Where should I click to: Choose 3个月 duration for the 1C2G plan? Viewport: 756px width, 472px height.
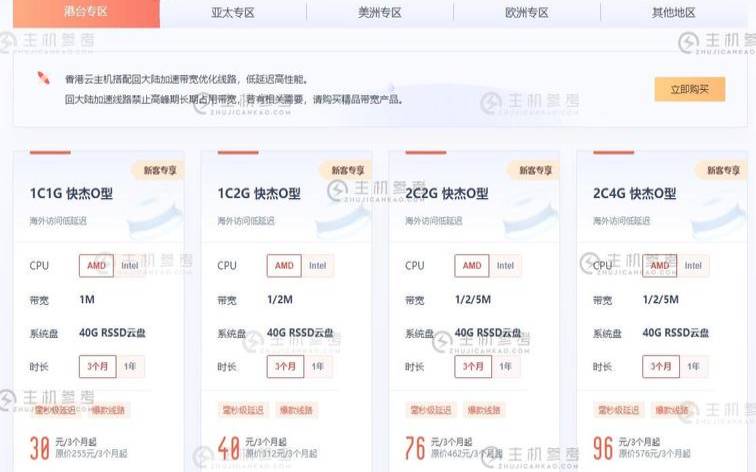pyautogui.click(x=285, y=366)
